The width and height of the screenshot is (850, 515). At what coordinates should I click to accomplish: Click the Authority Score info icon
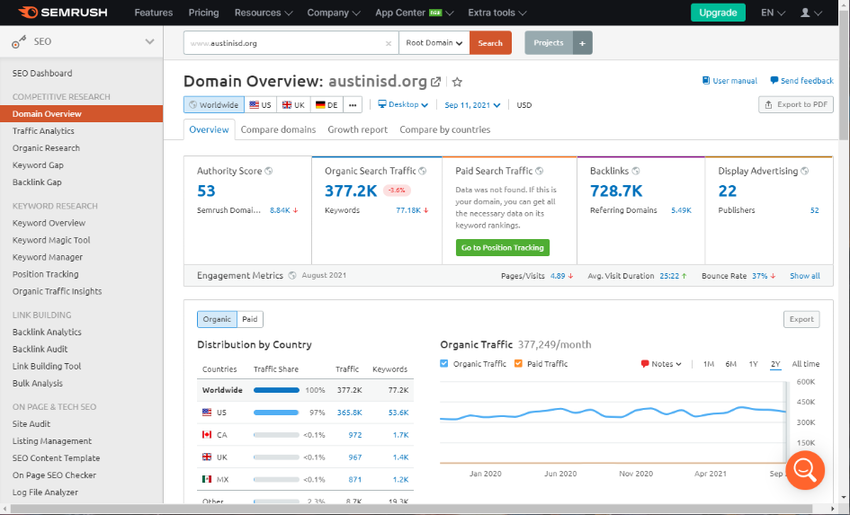[x=269, y=171]
